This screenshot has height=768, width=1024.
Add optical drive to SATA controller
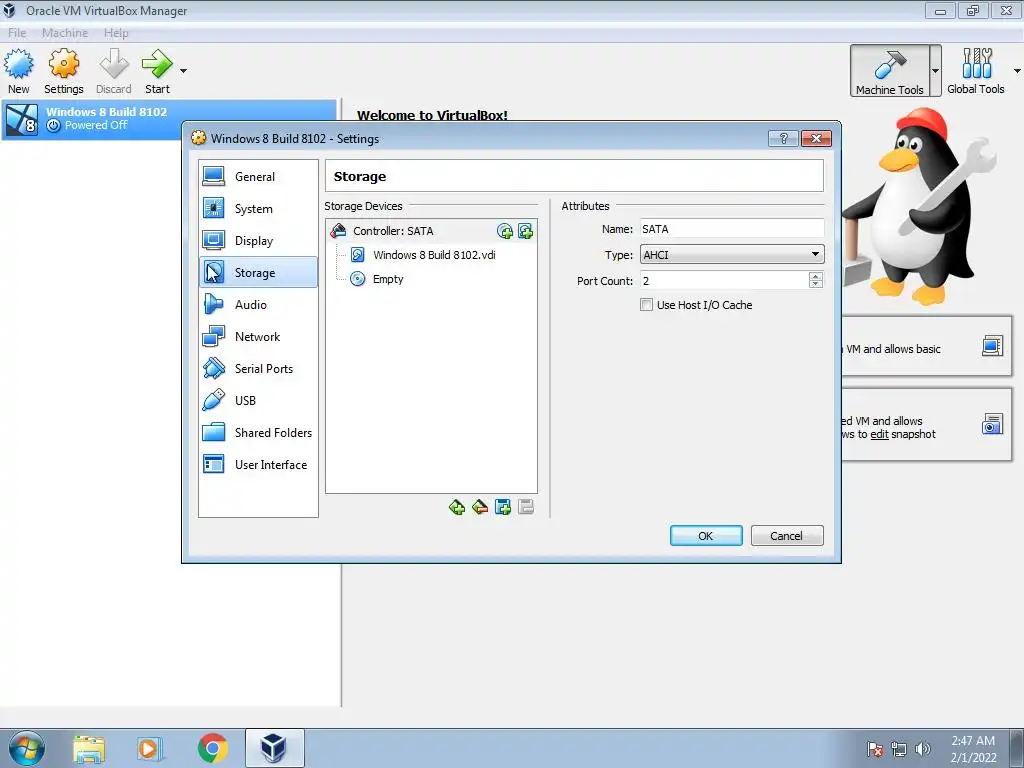(505, 231)
